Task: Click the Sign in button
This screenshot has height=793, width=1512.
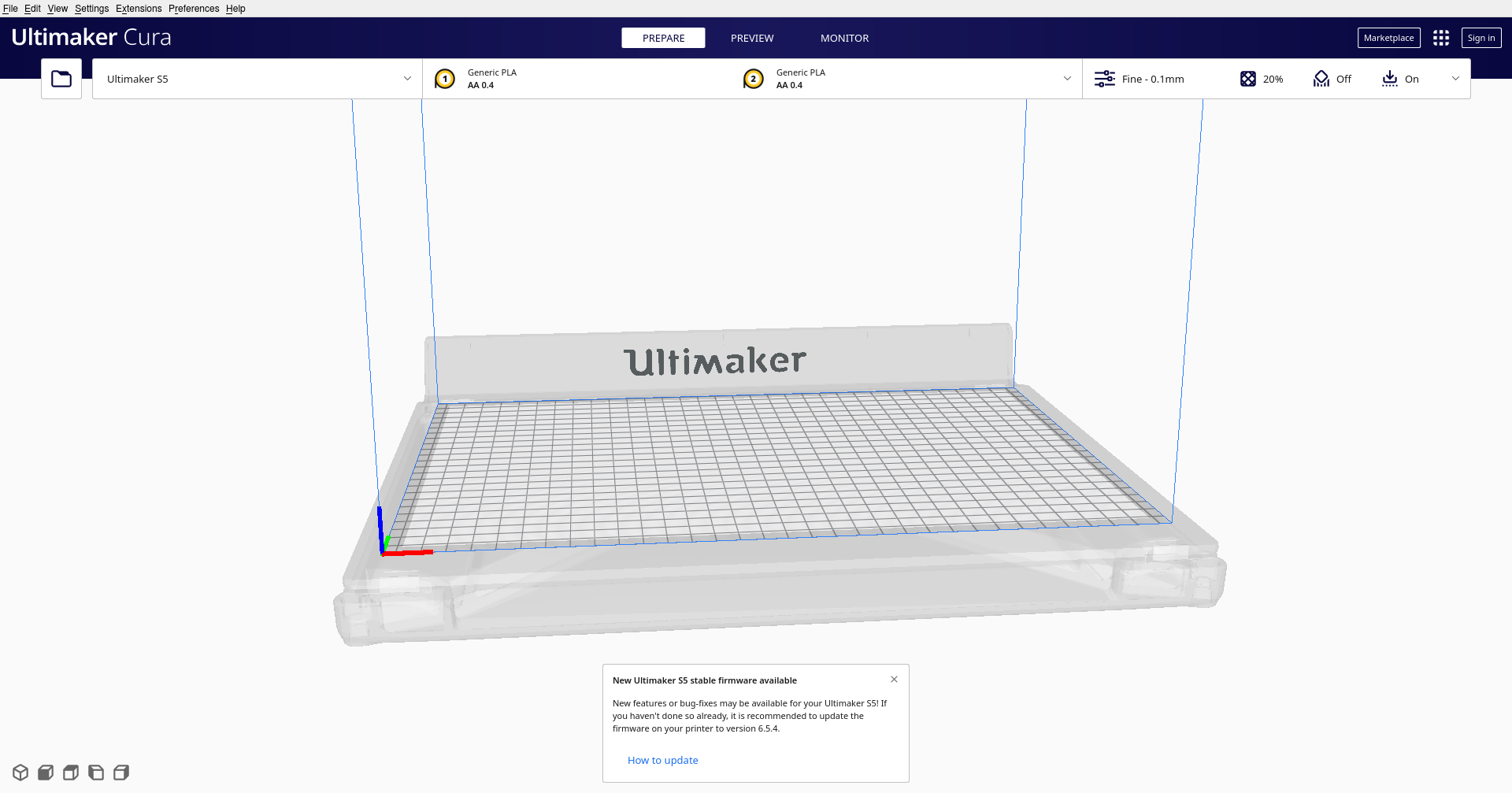Action: [x=1481, y=38]
